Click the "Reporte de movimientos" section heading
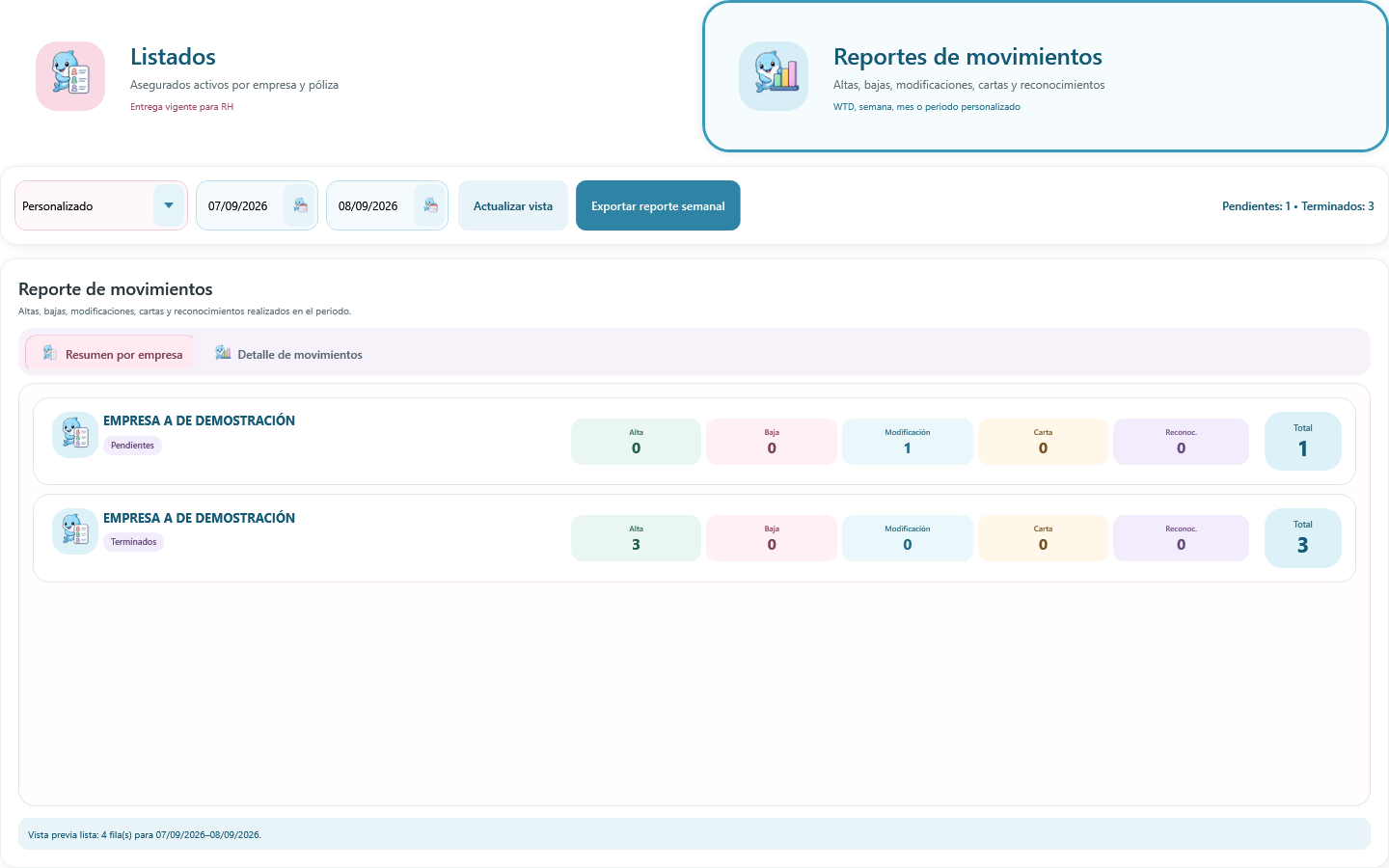Image resolution: width=1389 pixels, height=868 pixels. point(116,289)
